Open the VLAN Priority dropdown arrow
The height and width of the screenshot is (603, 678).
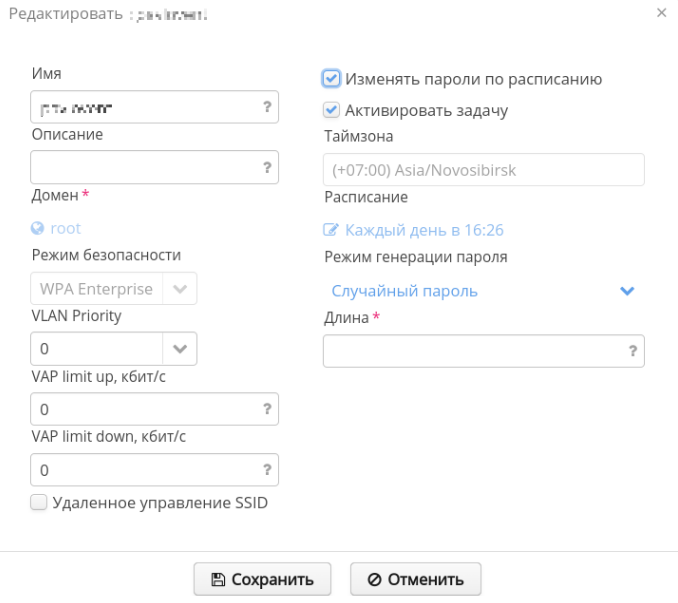[180, 349]
